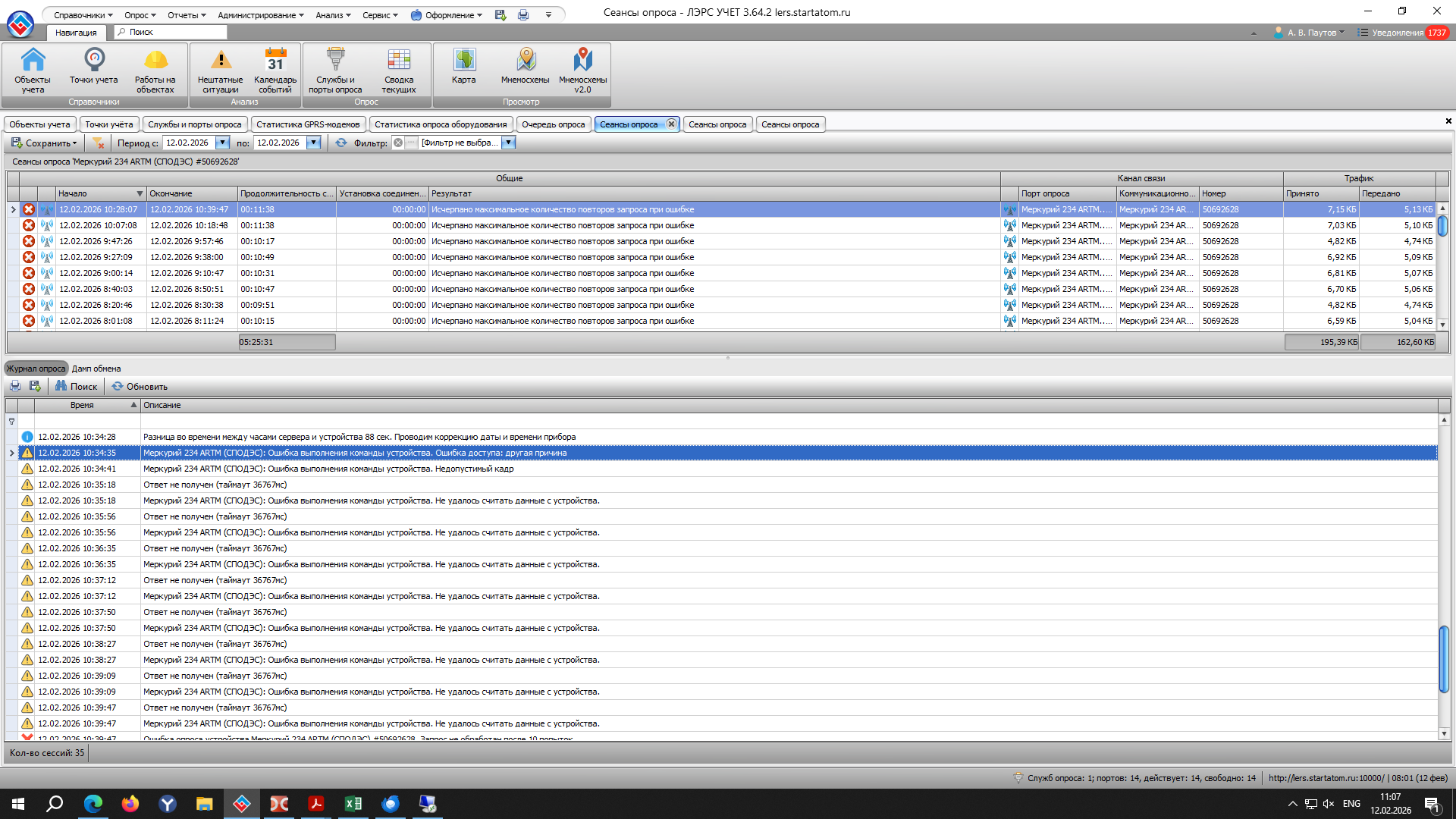Open the Сводка текущих icon
1456x819 pixels.
coord(399,61)
